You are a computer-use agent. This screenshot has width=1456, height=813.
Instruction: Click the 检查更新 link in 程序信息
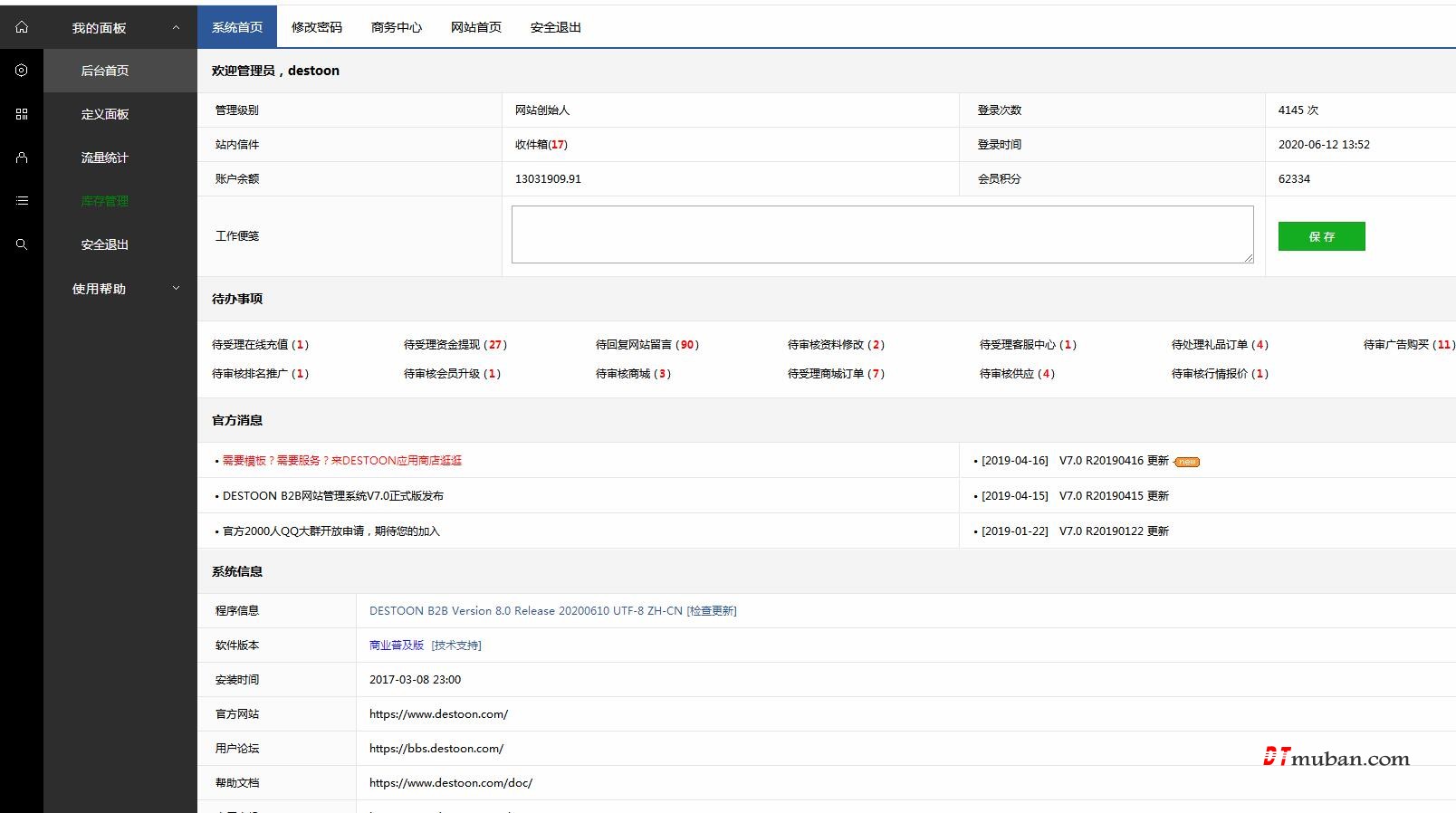click(x=712, y=611)
